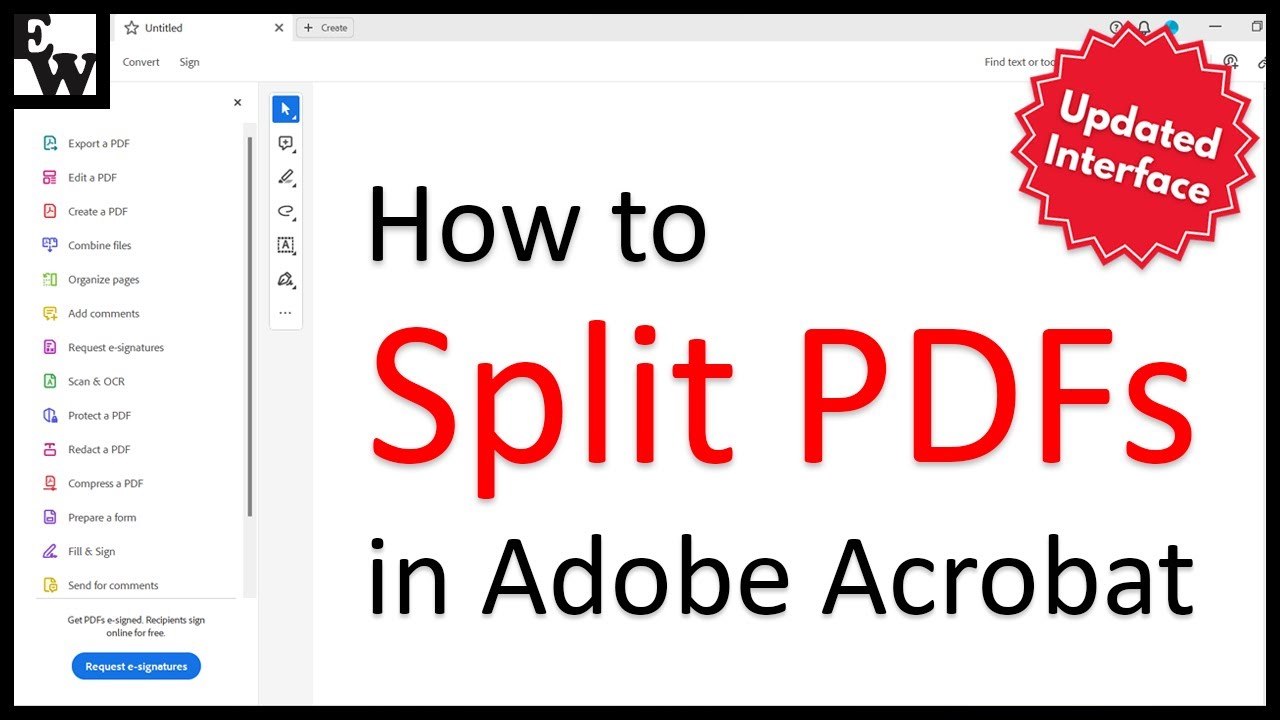Star the Untitled document tab
The height and width of the screenshot is (720, 1280).
(131, 28)
